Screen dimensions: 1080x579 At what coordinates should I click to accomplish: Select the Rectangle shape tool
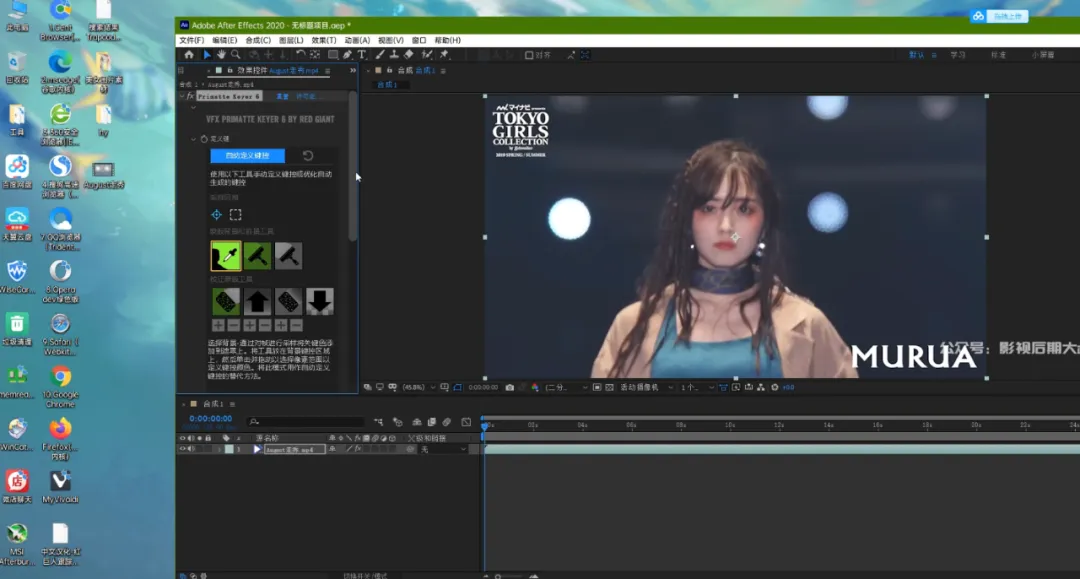(x=333, y=54)
